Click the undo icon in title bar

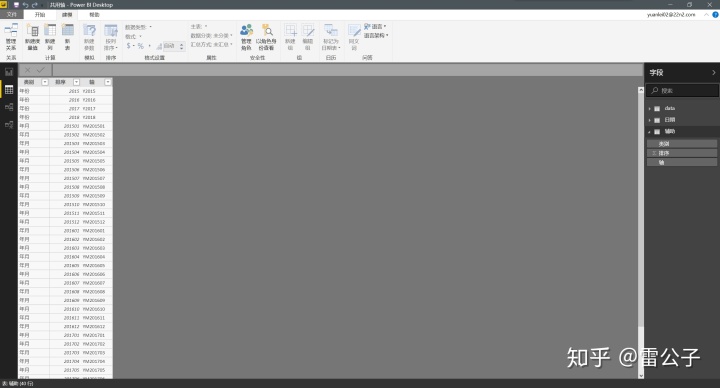click(26, 5)
